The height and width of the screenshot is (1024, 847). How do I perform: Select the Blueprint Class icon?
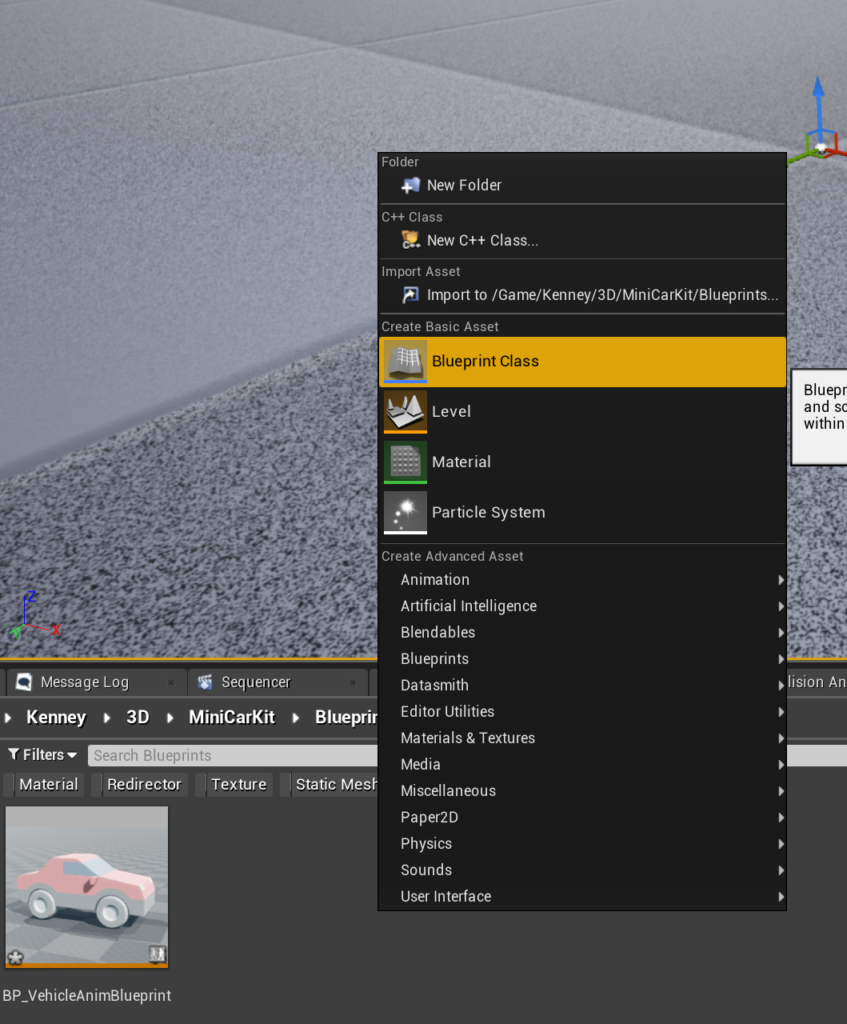(405, 361)
